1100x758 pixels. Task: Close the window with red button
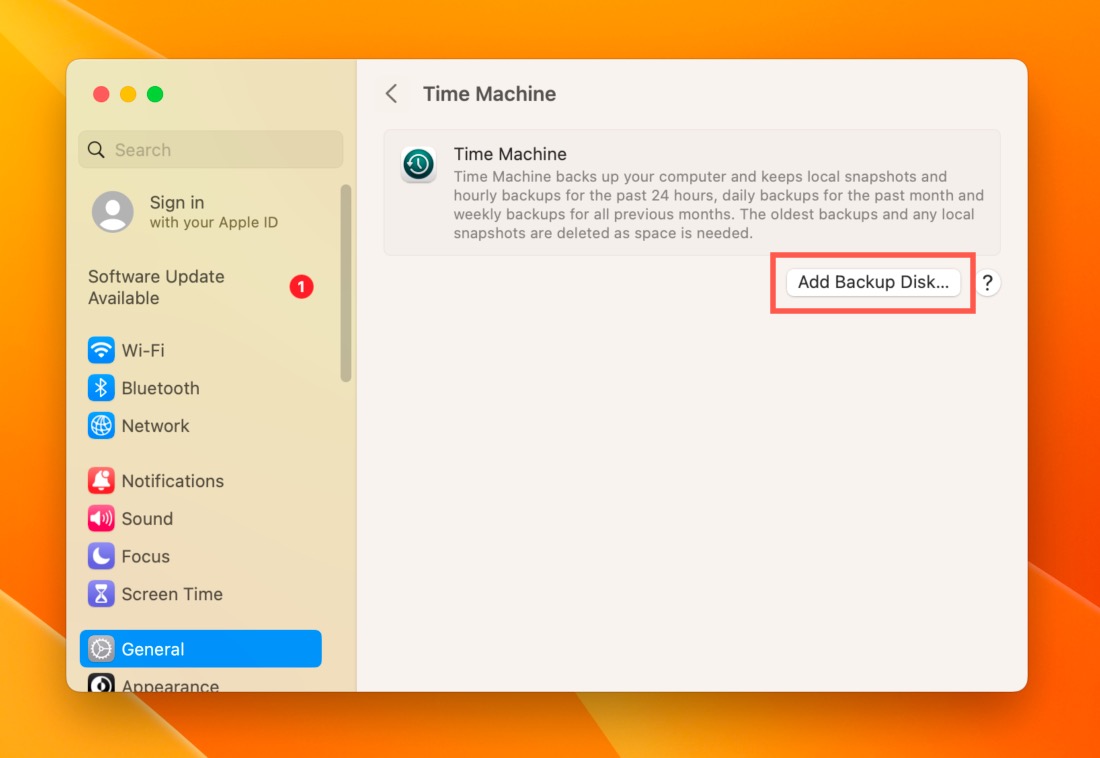point(101,94)
